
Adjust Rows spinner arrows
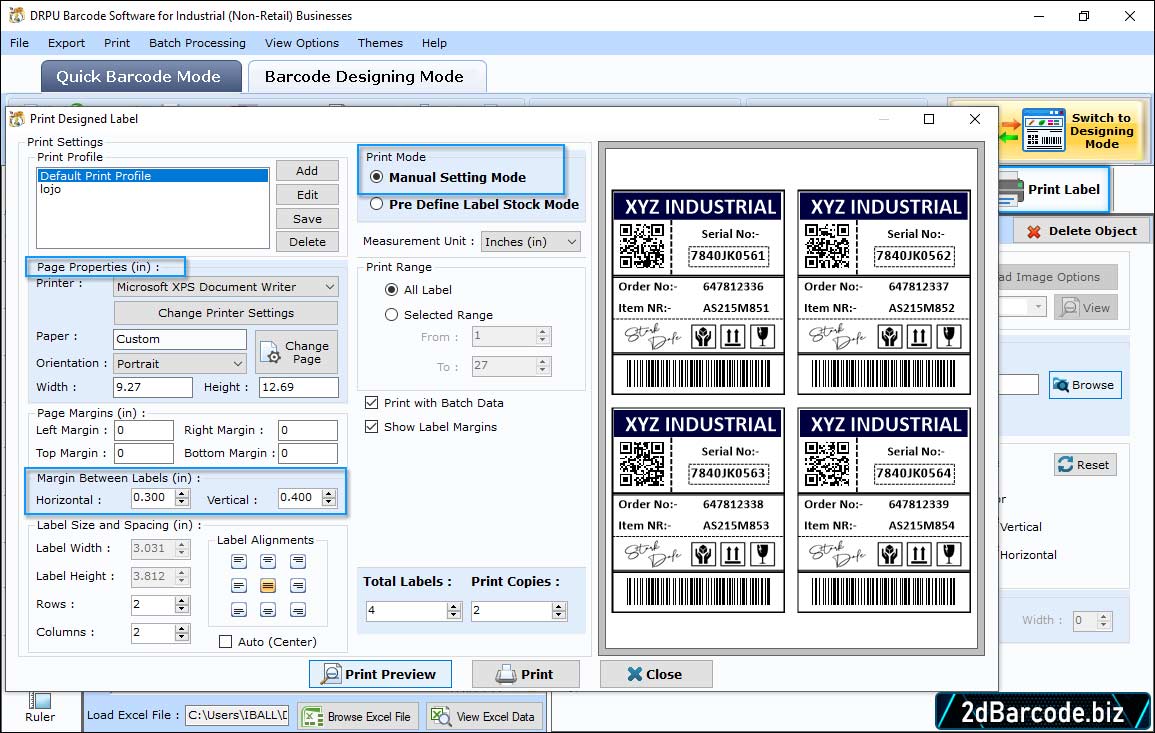tap(182, 605)
